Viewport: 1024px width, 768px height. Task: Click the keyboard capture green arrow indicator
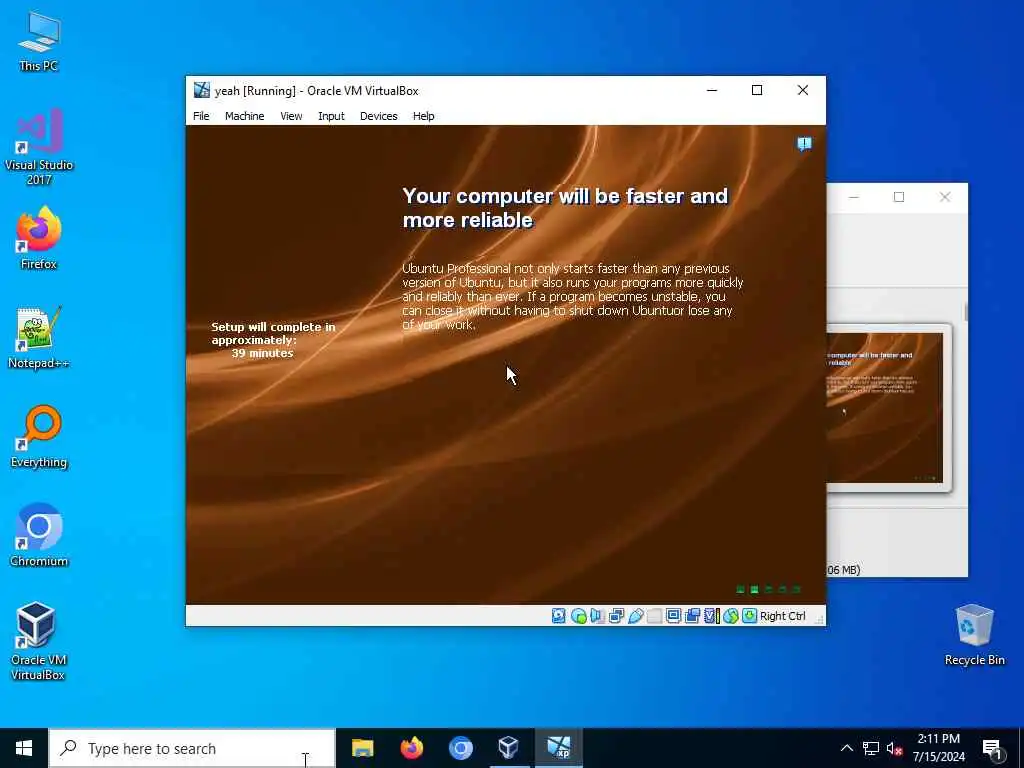point(750,616)
